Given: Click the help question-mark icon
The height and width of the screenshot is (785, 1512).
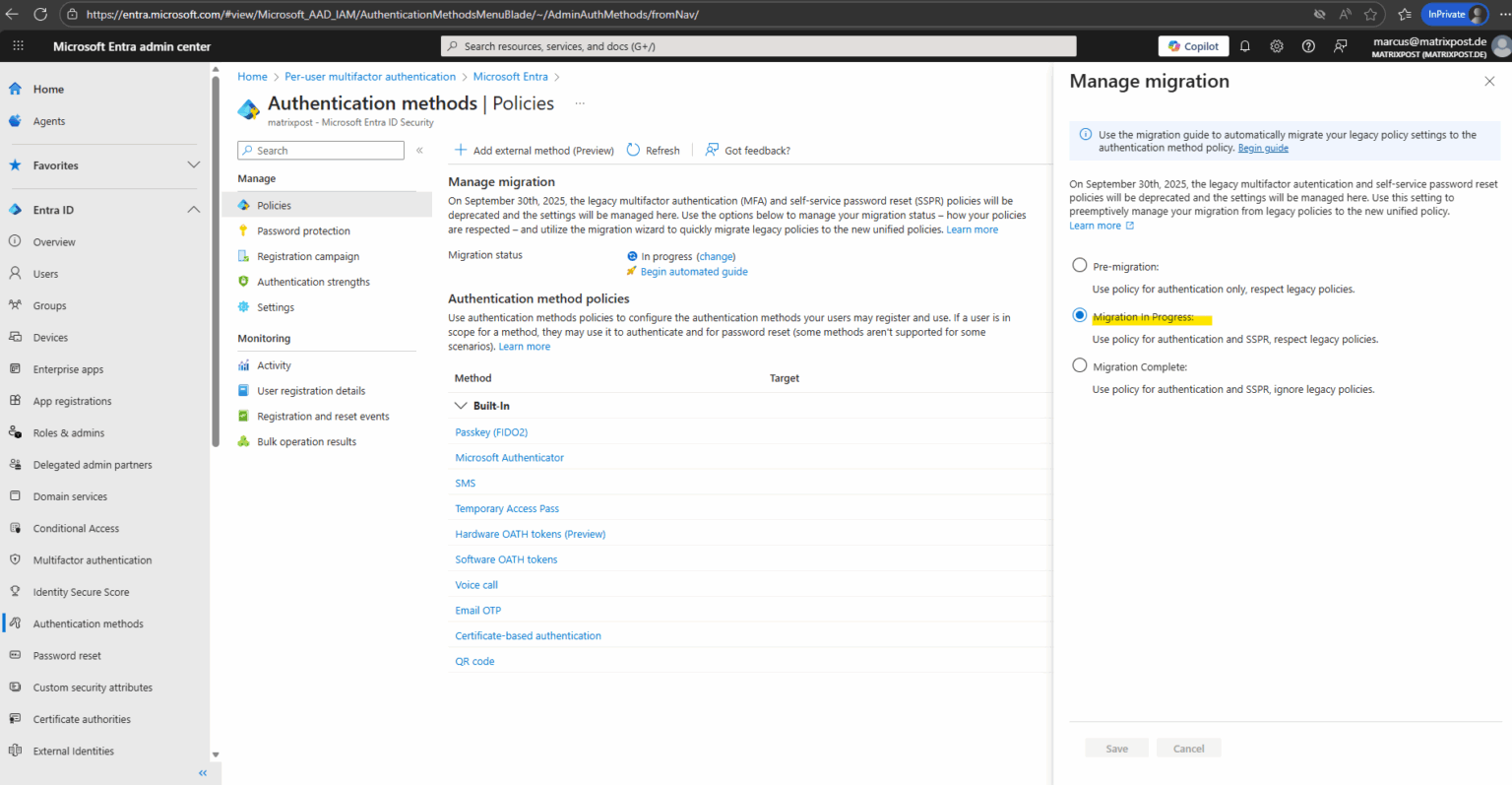Looking at the screenshot, I should [x=1308, y=45].
